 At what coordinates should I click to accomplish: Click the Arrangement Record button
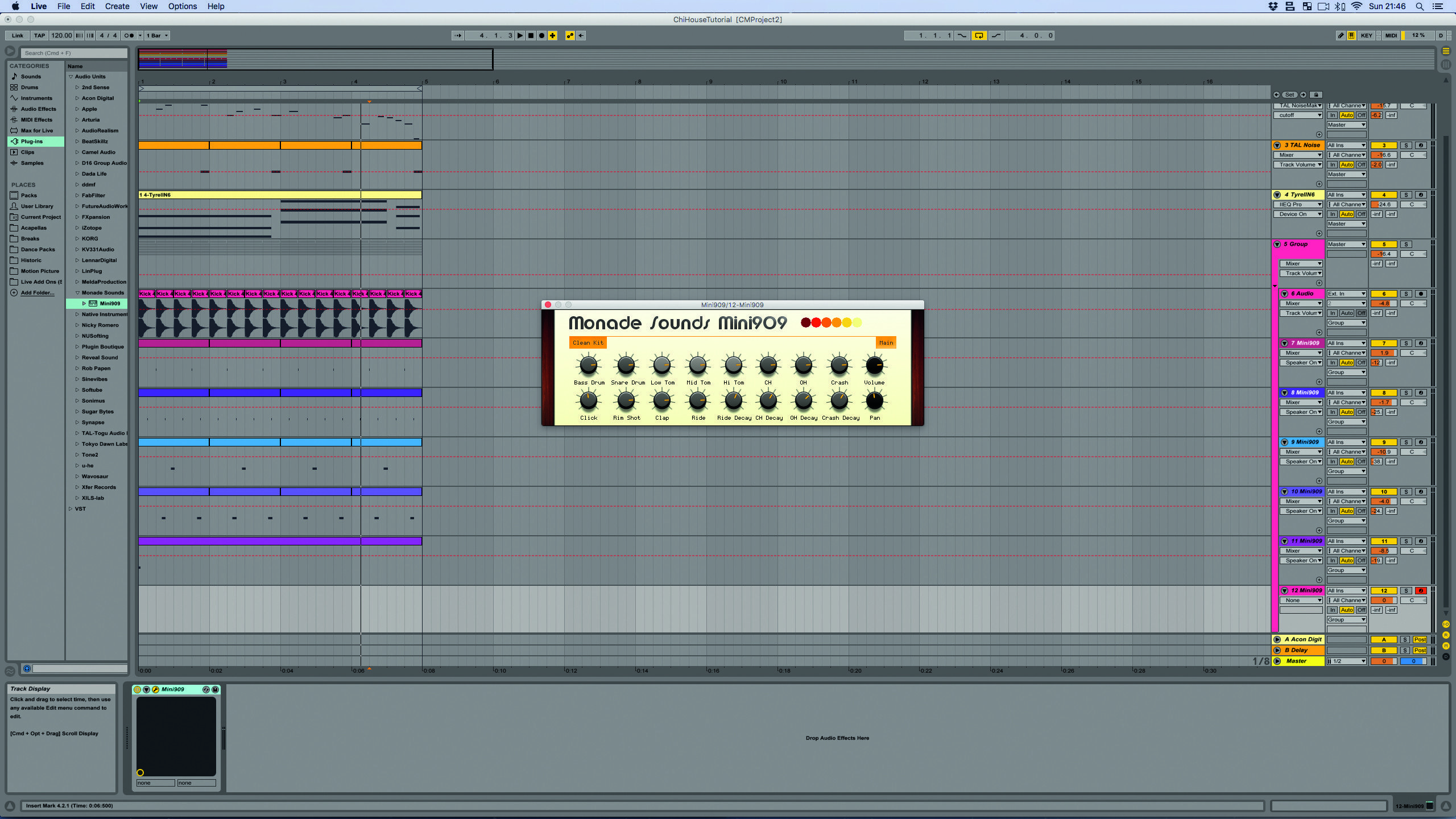point(541,35)
